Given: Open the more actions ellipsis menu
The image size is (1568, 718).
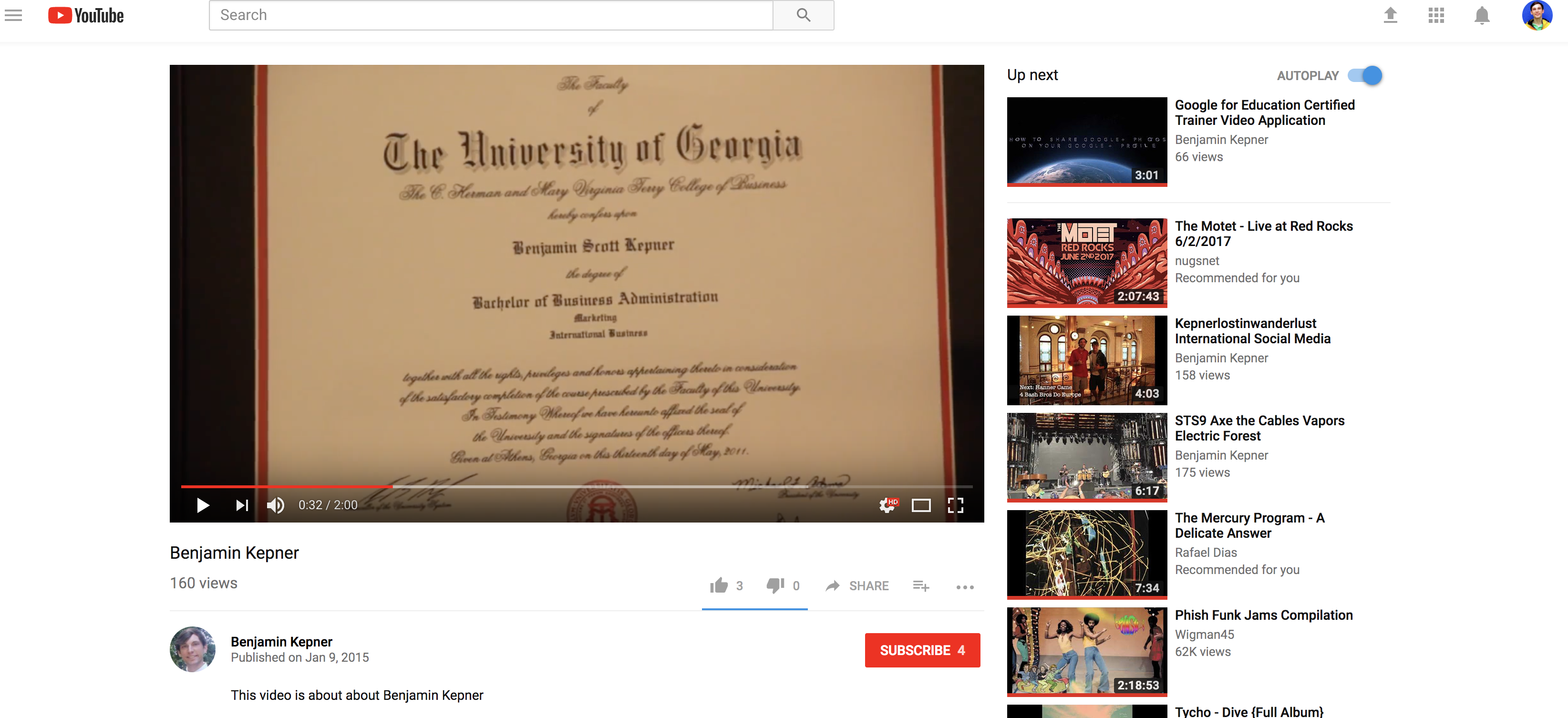Looking at the screenshot, I should (x=965, y=587).
